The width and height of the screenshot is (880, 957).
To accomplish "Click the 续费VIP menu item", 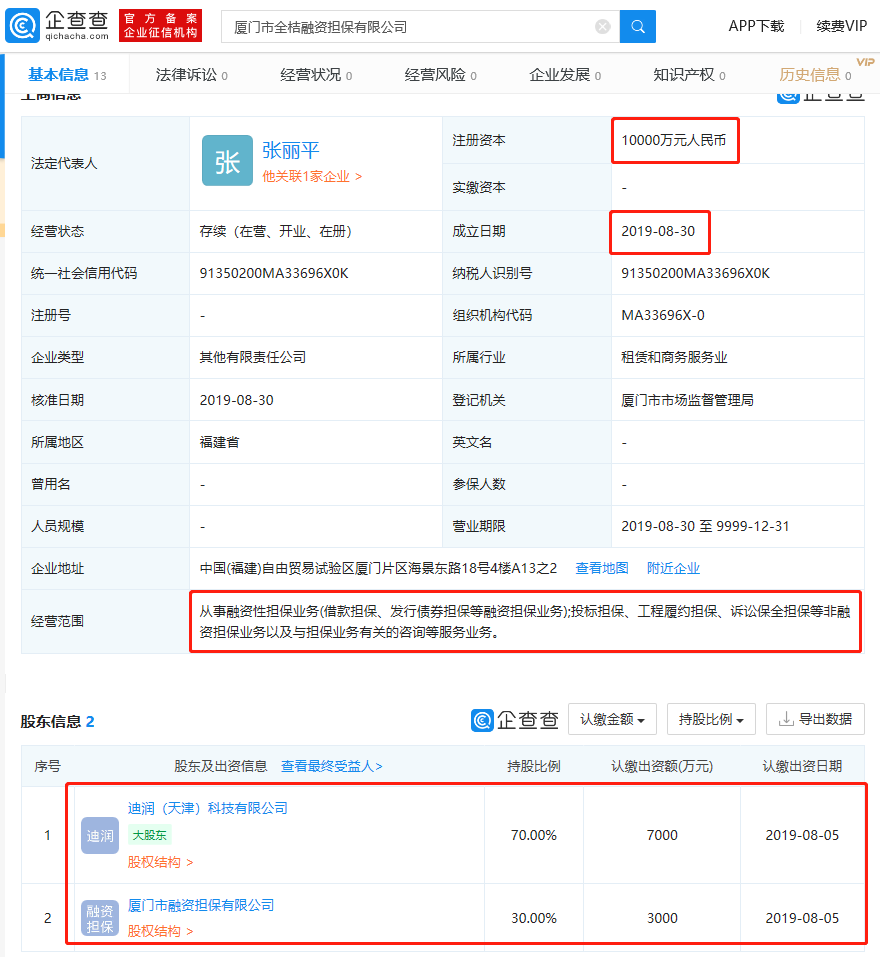I will pyautogui.click(x=840, y=26).
